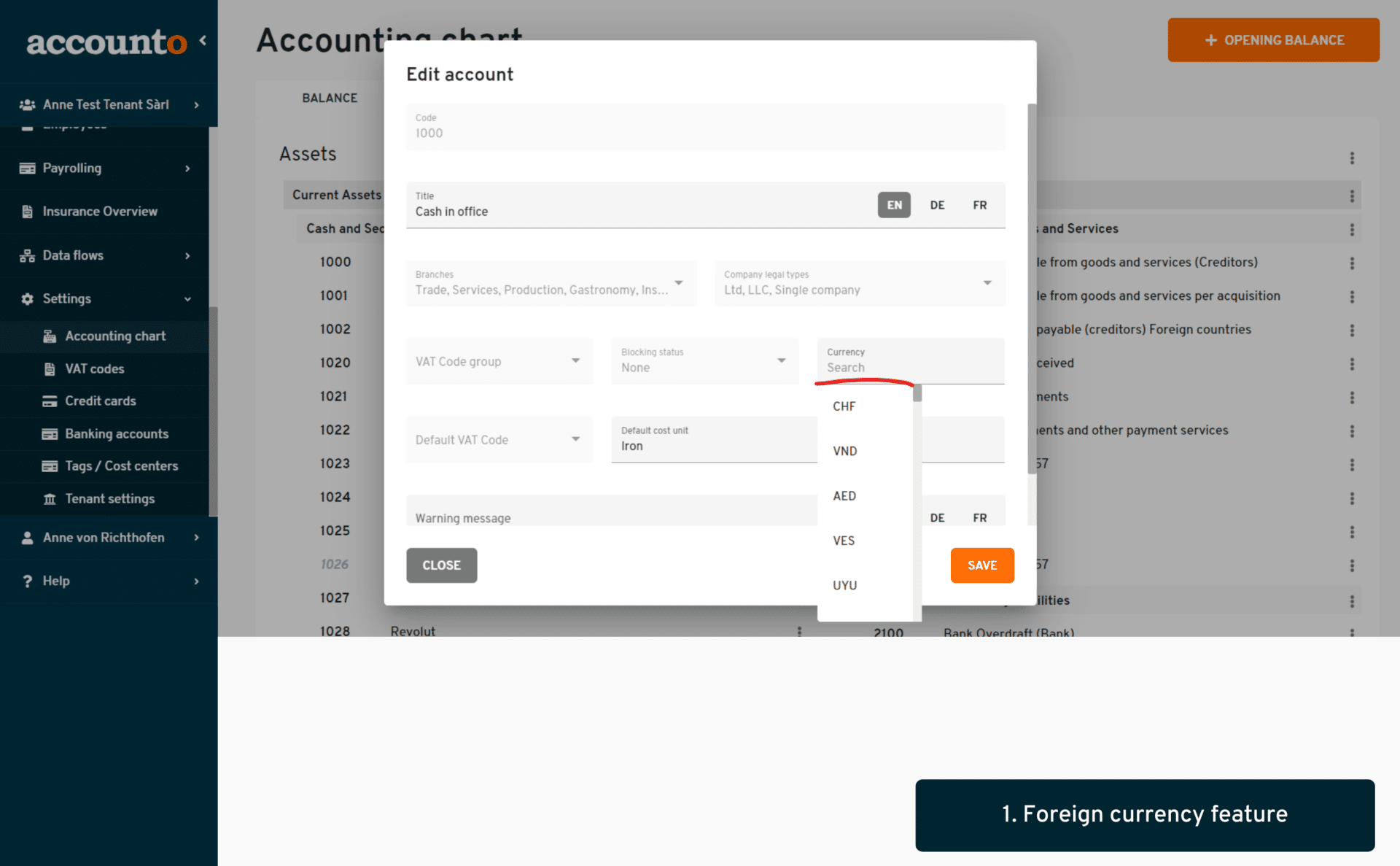Image resolution: width=1400 pixels, height=866 pixels.
Task: Click the Currency search field
Action: (911, 361)
